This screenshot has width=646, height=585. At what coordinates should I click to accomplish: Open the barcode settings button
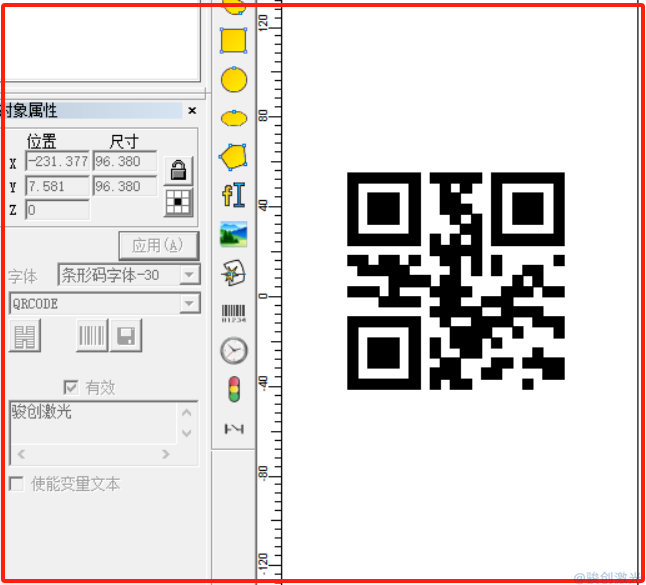click(92, 336)
